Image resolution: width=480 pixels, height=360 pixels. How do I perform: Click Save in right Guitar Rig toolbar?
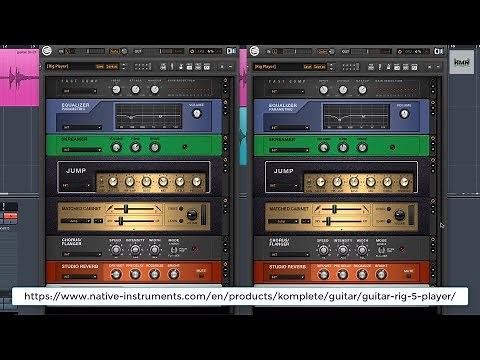[x=308, y=67]
